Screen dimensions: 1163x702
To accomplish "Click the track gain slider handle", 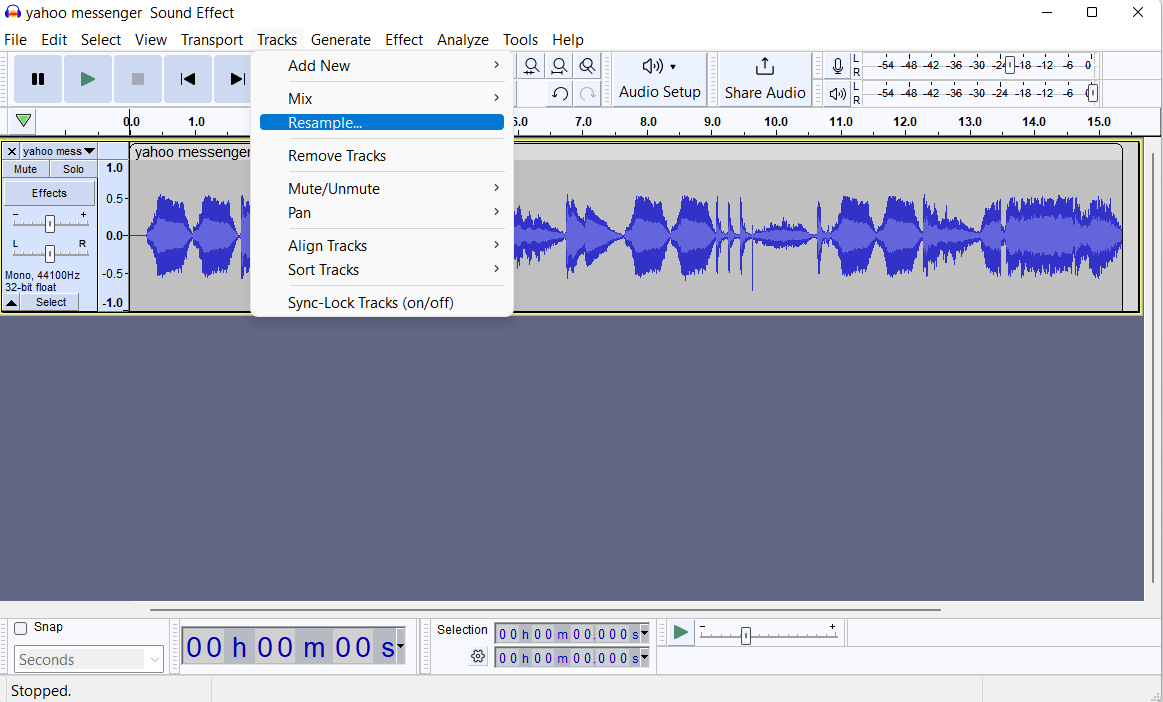I will coord(49,224).
